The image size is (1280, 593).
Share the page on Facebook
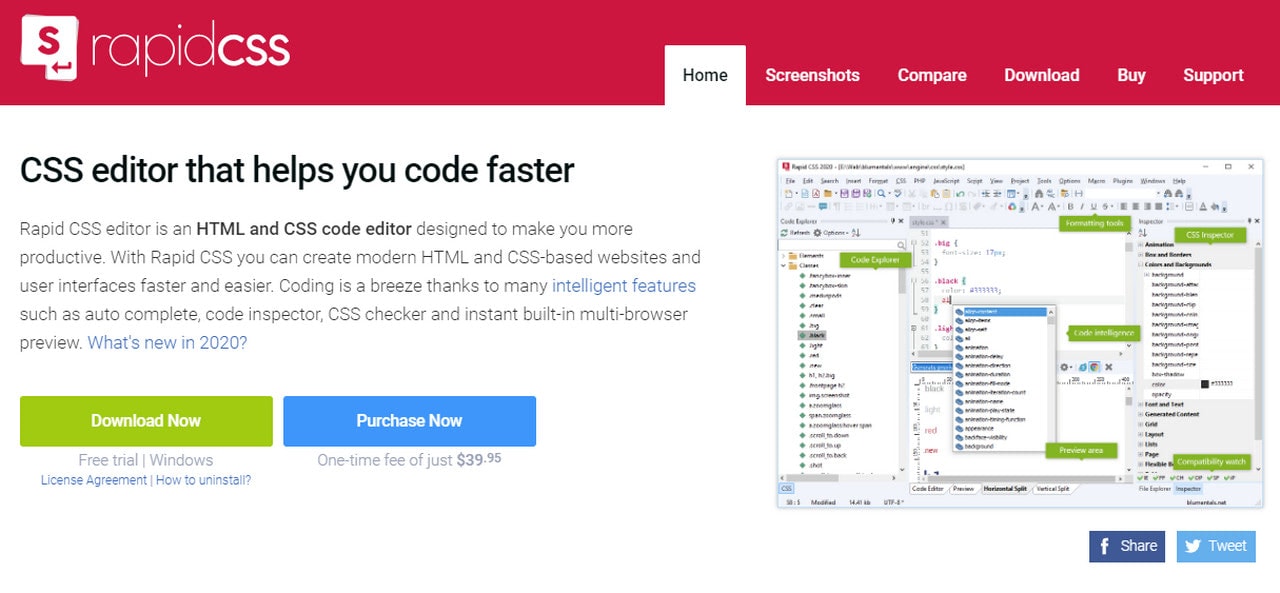tap(1127, 546)
